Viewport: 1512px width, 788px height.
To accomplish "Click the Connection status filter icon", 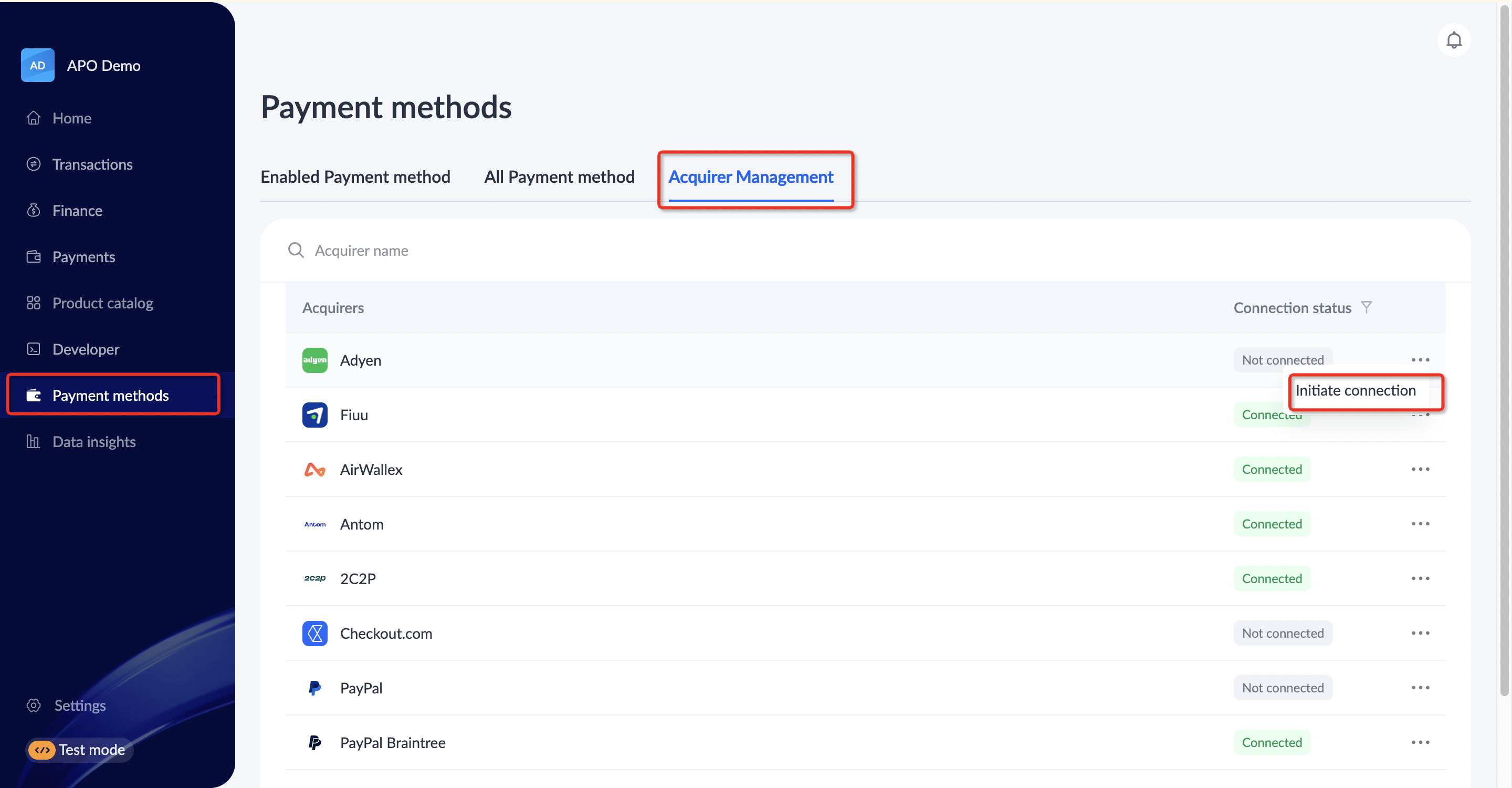I will pos(1367,307).
